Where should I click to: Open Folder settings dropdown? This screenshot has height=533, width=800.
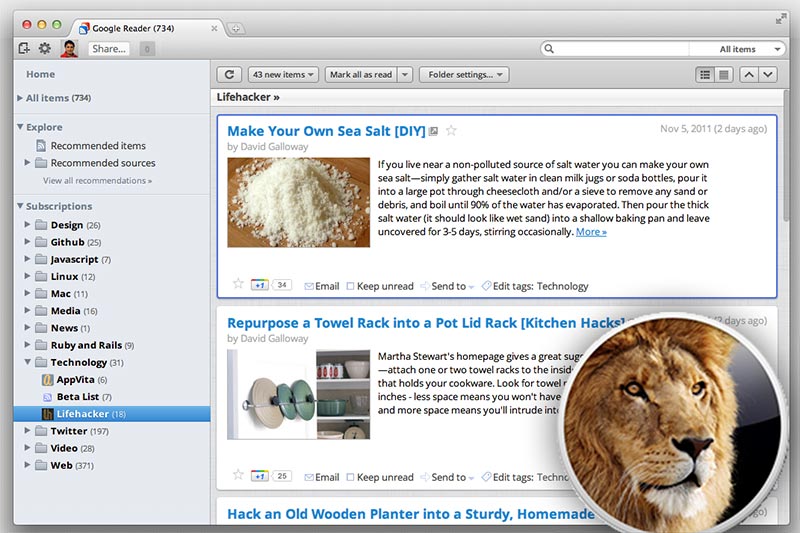point(464,74)
